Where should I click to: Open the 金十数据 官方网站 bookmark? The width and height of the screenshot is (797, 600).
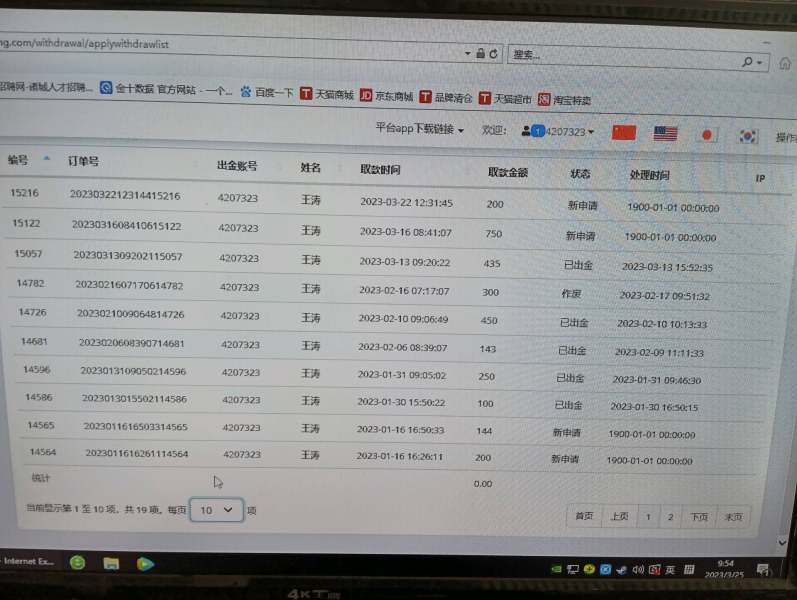tap(165, 89)
